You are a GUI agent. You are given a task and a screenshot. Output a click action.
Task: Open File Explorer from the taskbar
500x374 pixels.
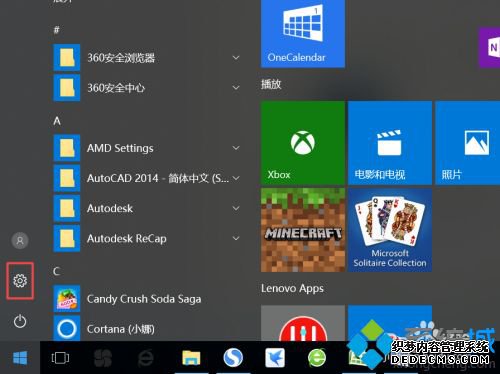191,358
